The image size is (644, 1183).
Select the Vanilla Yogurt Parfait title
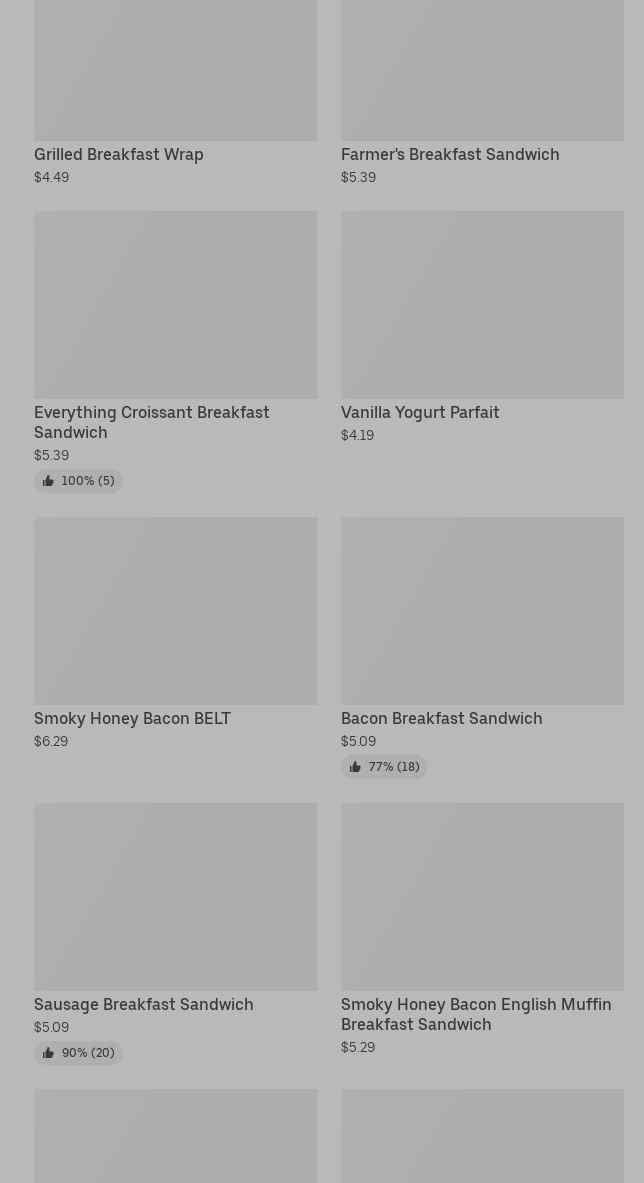[x=420, y=412]
